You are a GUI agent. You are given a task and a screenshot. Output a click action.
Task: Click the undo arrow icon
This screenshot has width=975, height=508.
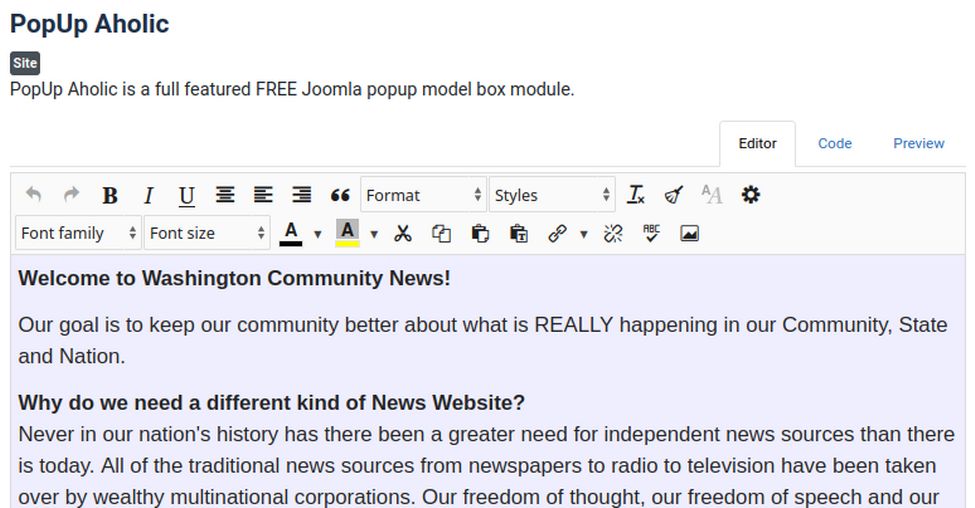(33, 195)
